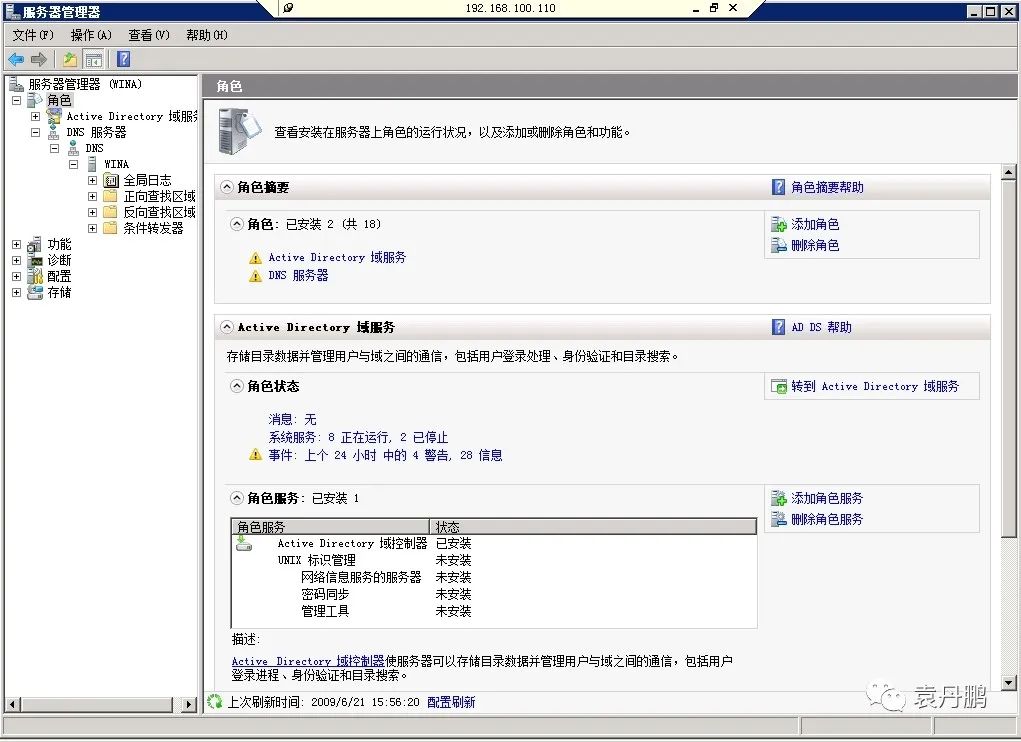The height and width of the screenshot is (742, 1021).
Task: Click the tree pane scroll left arrow
Action: coord(12,704)
